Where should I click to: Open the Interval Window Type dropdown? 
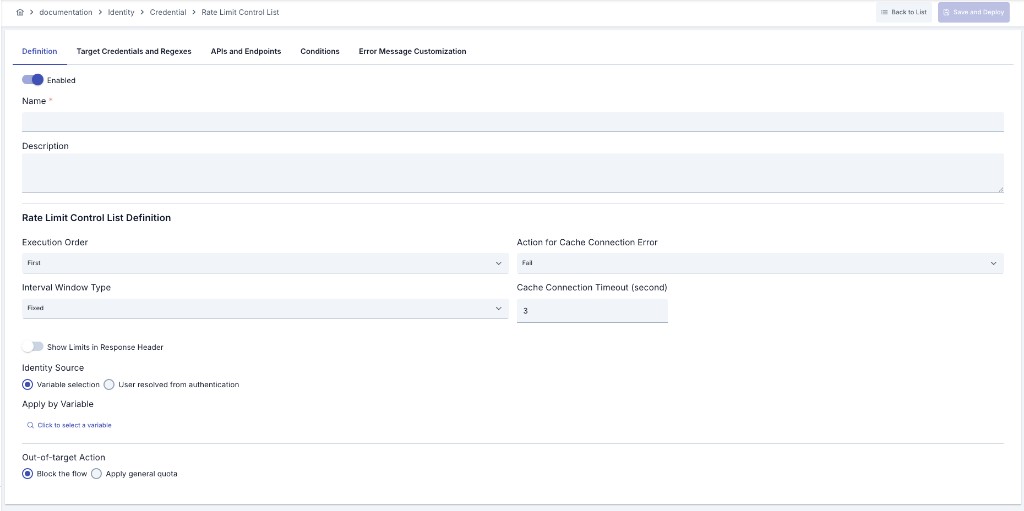[x=265, y=308]
